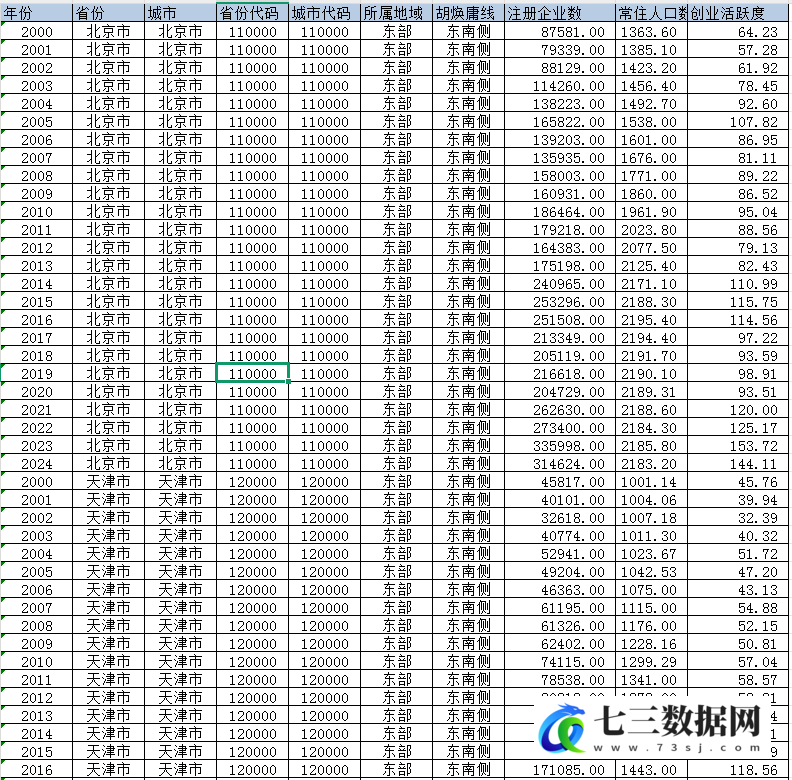Select the activity value 32.39
Screen dimensions: 792x780
(738, 518)
